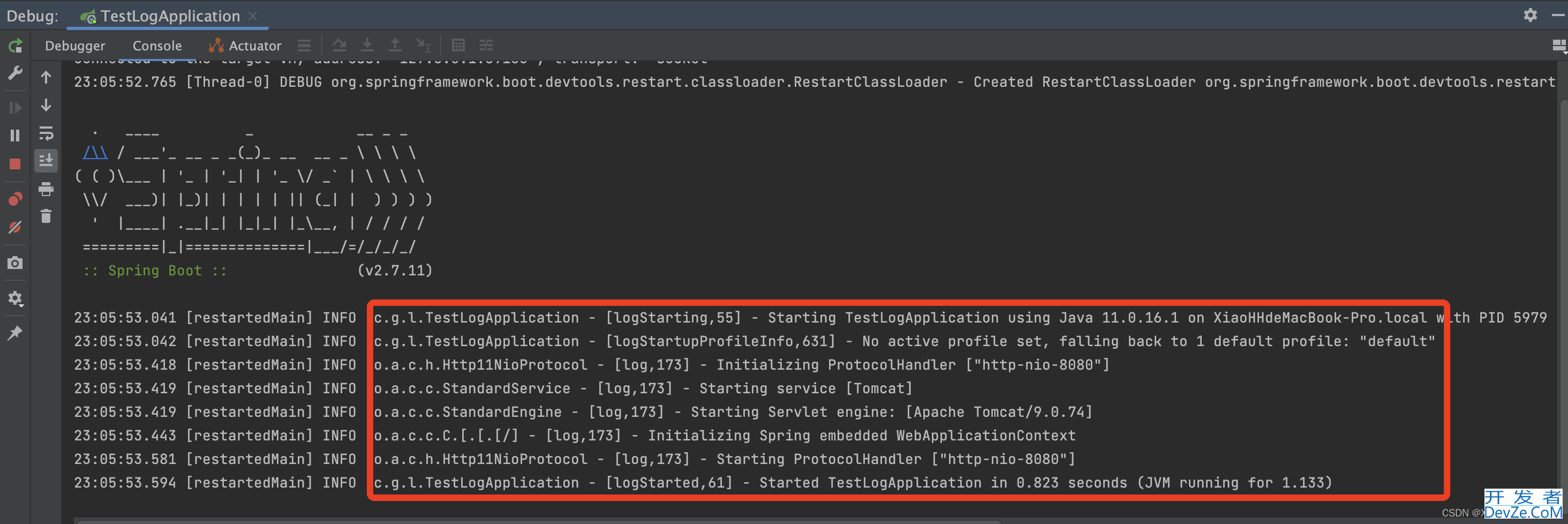Pin the debug tab with the pin icon

point(15,333)
